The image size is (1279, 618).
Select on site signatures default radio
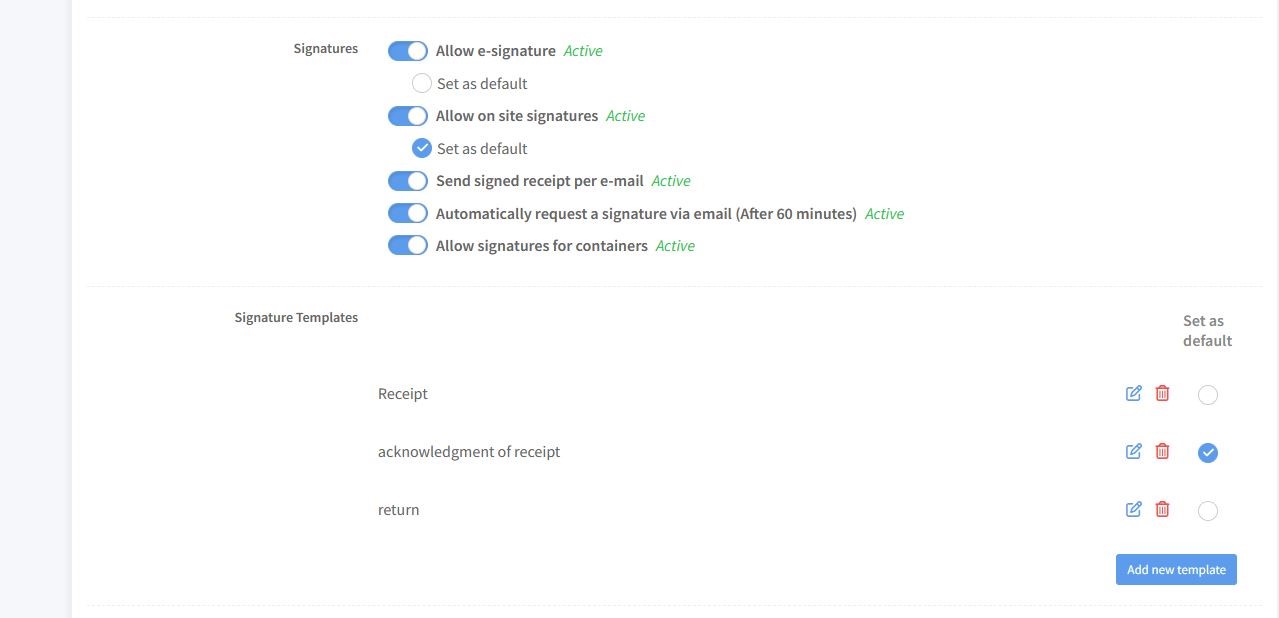(422, 148)
